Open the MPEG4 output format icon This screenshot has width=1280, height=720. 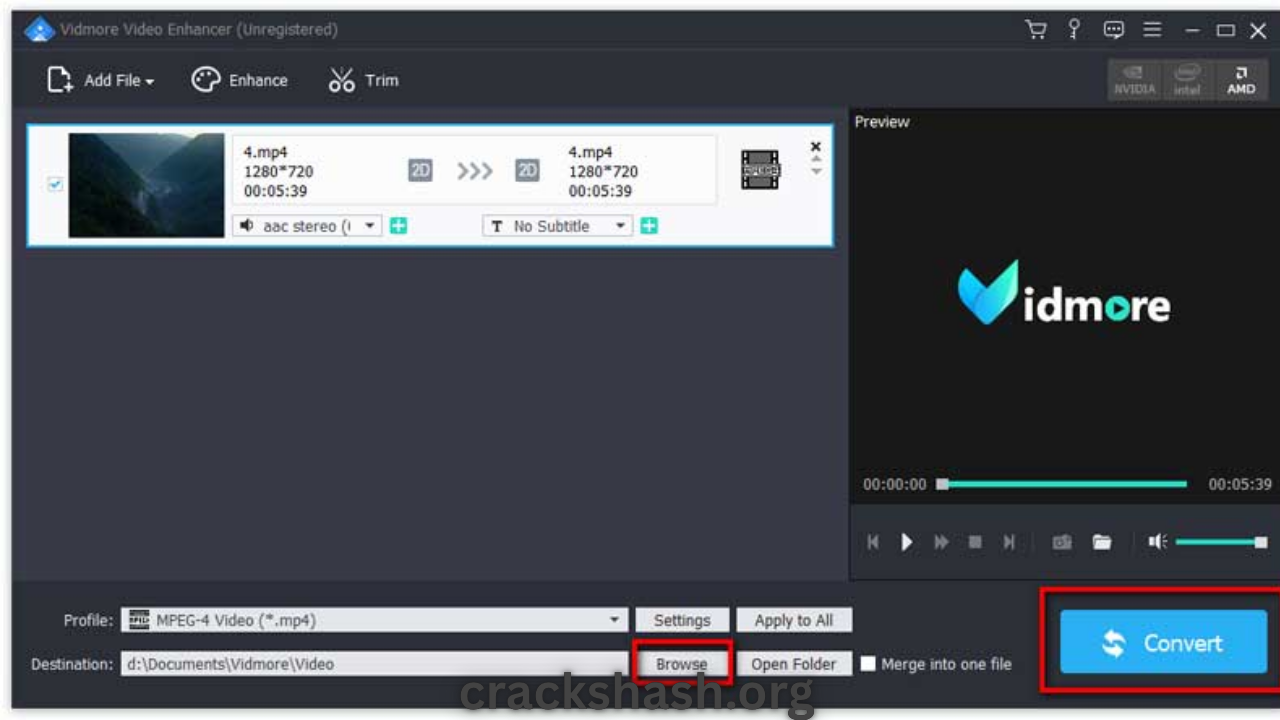[760, 170]
